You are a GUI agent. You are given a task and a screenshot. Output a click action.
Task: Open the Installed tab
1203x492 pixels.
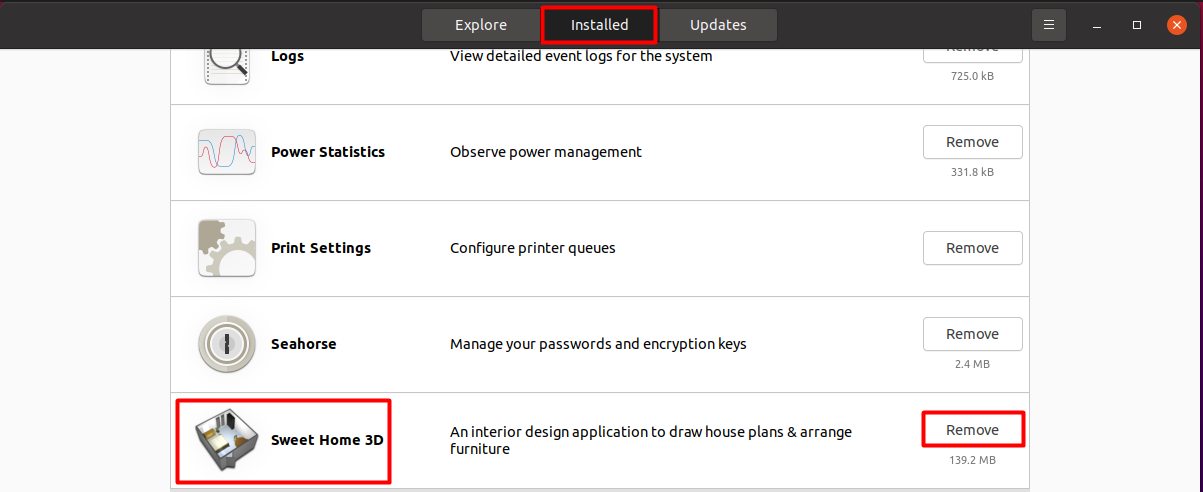pyautogui.click(x=599, y=25)
